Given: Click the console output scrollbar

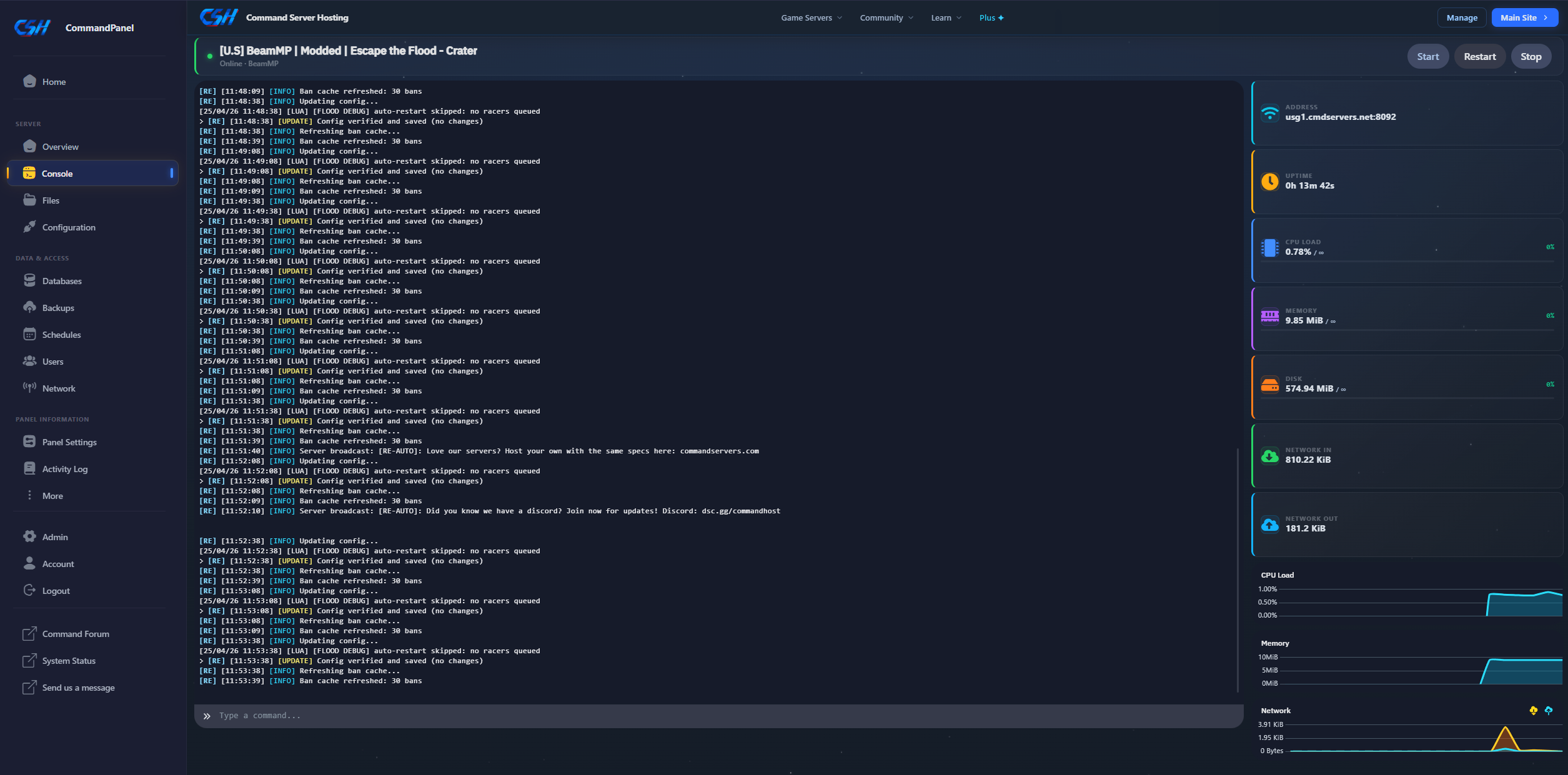Looking at the screenshot, I should (x=1238, y=570).
